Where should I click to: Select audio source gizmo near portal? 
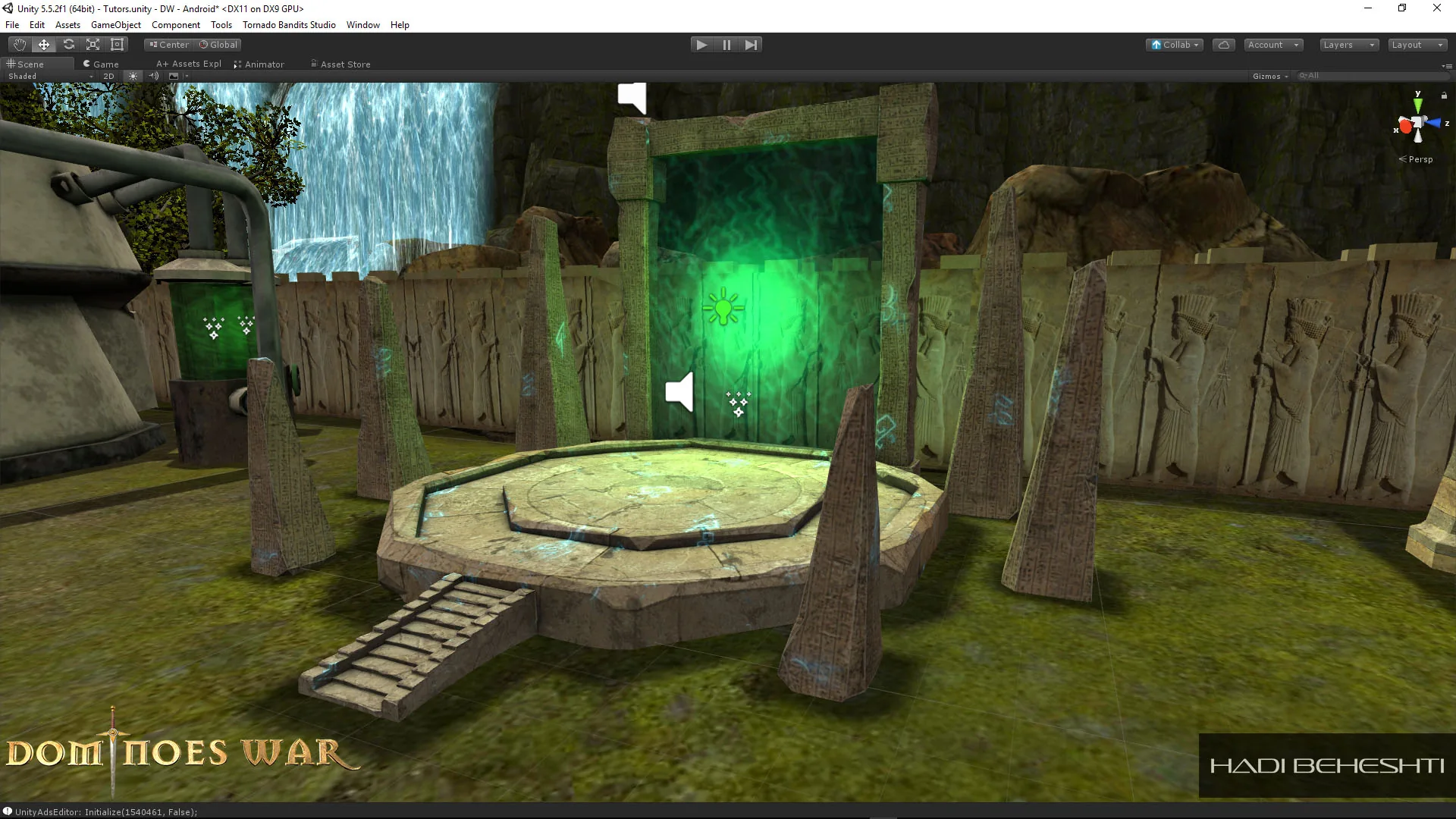[x=679, y=392]
